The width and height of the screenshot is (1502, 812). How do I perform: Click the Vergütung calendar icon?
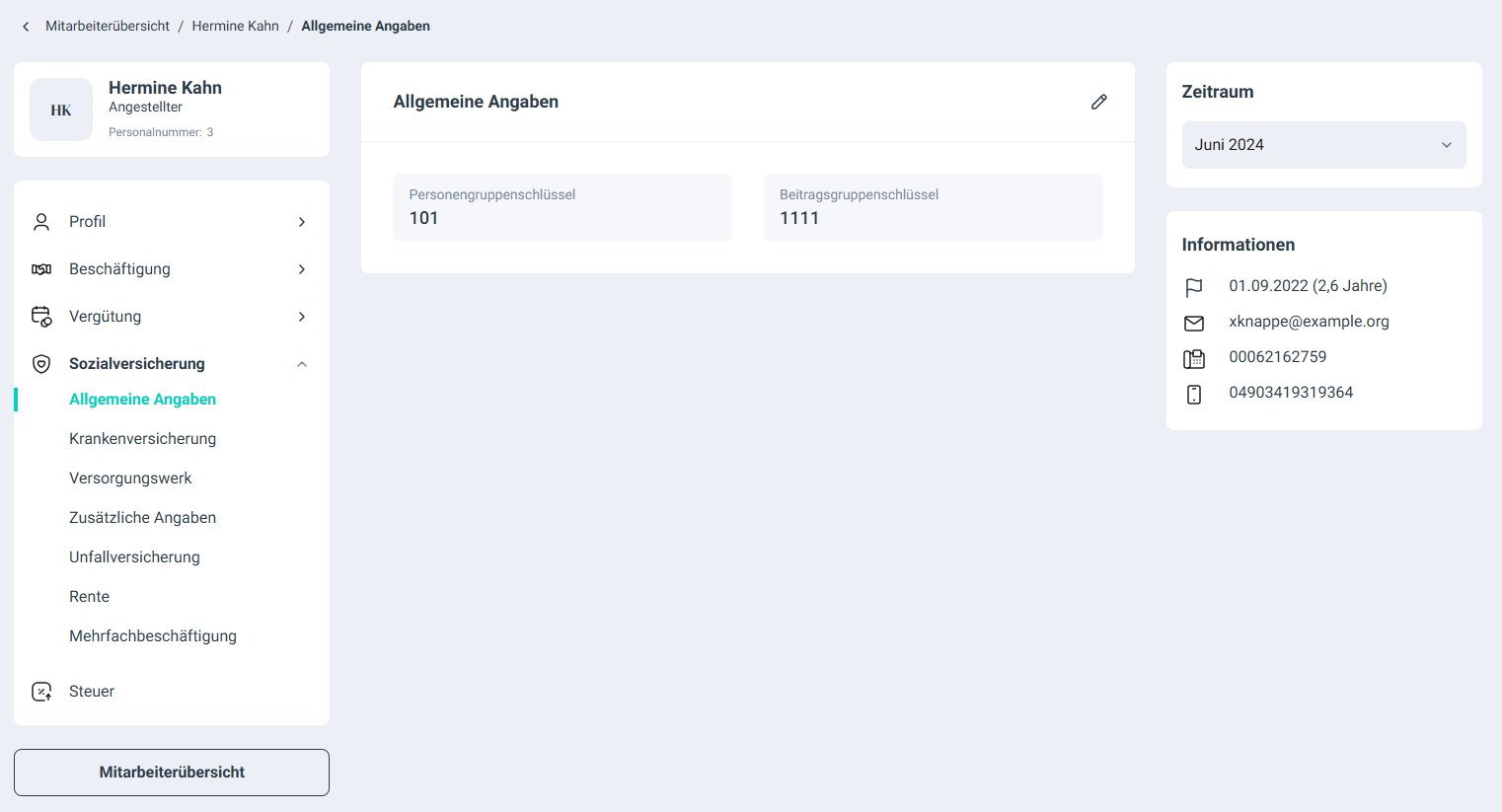[41, 317]
